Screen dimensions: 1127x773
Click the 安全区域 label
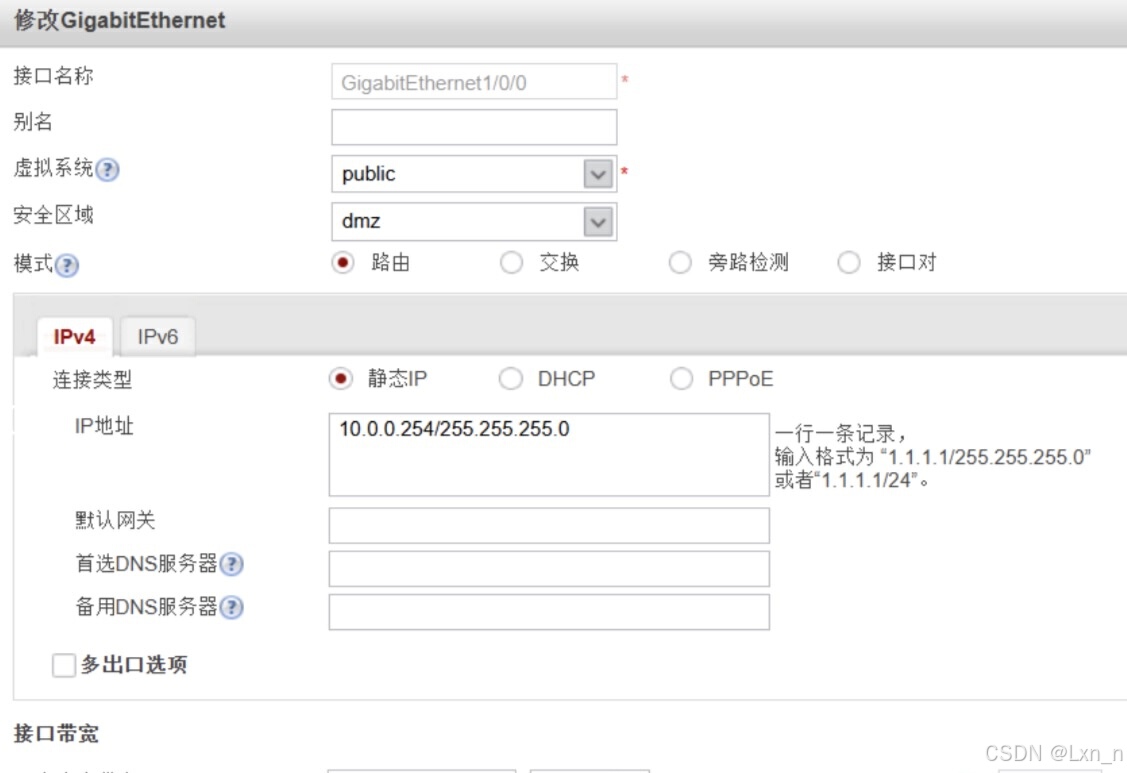(x=53, y=215)
